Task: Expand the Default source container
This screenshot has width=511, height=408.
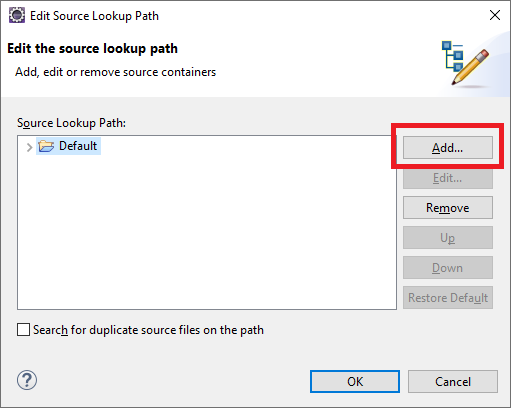Action: (x=29, y=147)
